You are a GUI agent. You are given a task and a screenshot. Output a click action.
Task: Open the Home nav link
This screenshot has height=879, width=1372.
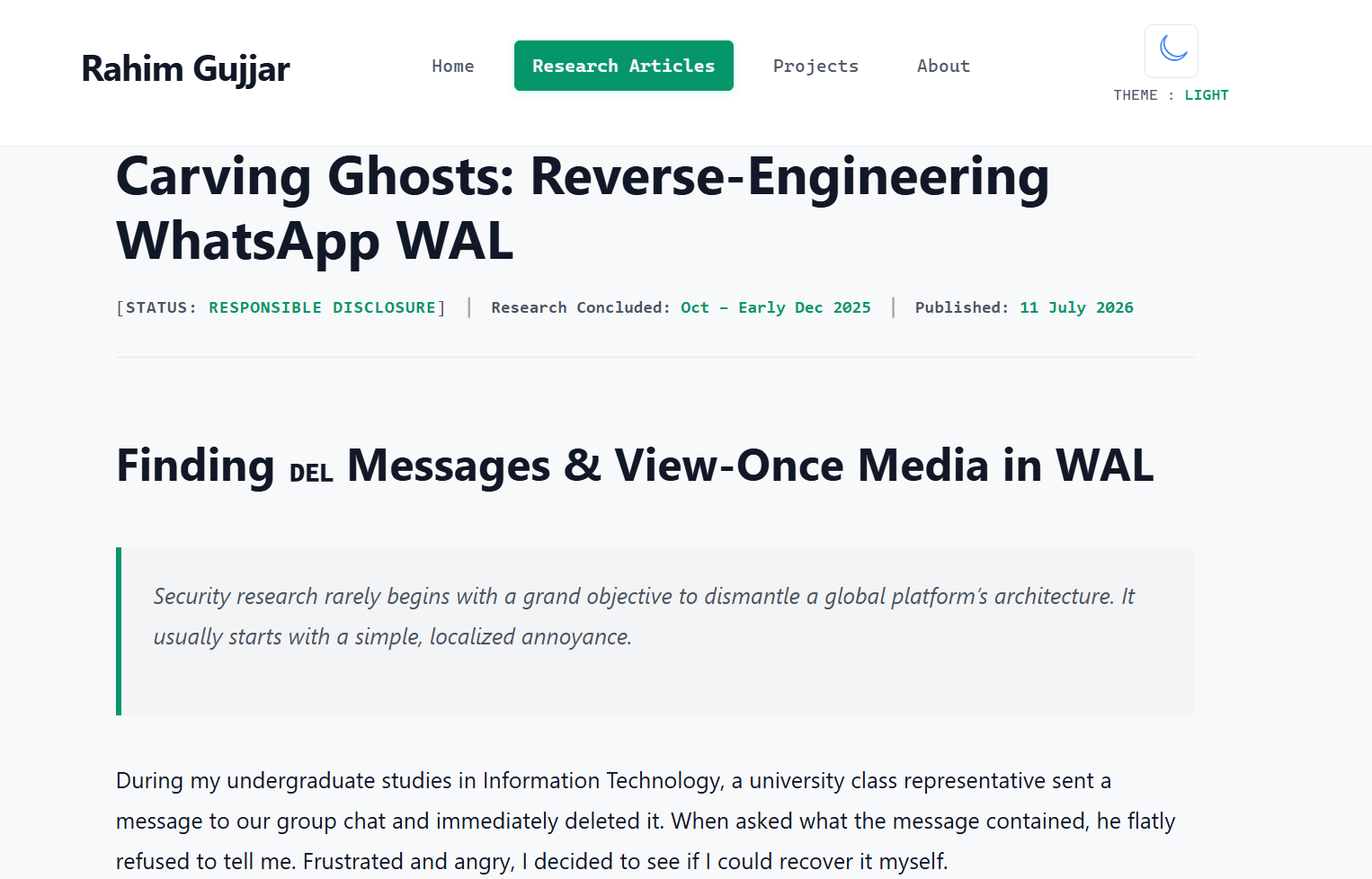(x=452, y=66)
